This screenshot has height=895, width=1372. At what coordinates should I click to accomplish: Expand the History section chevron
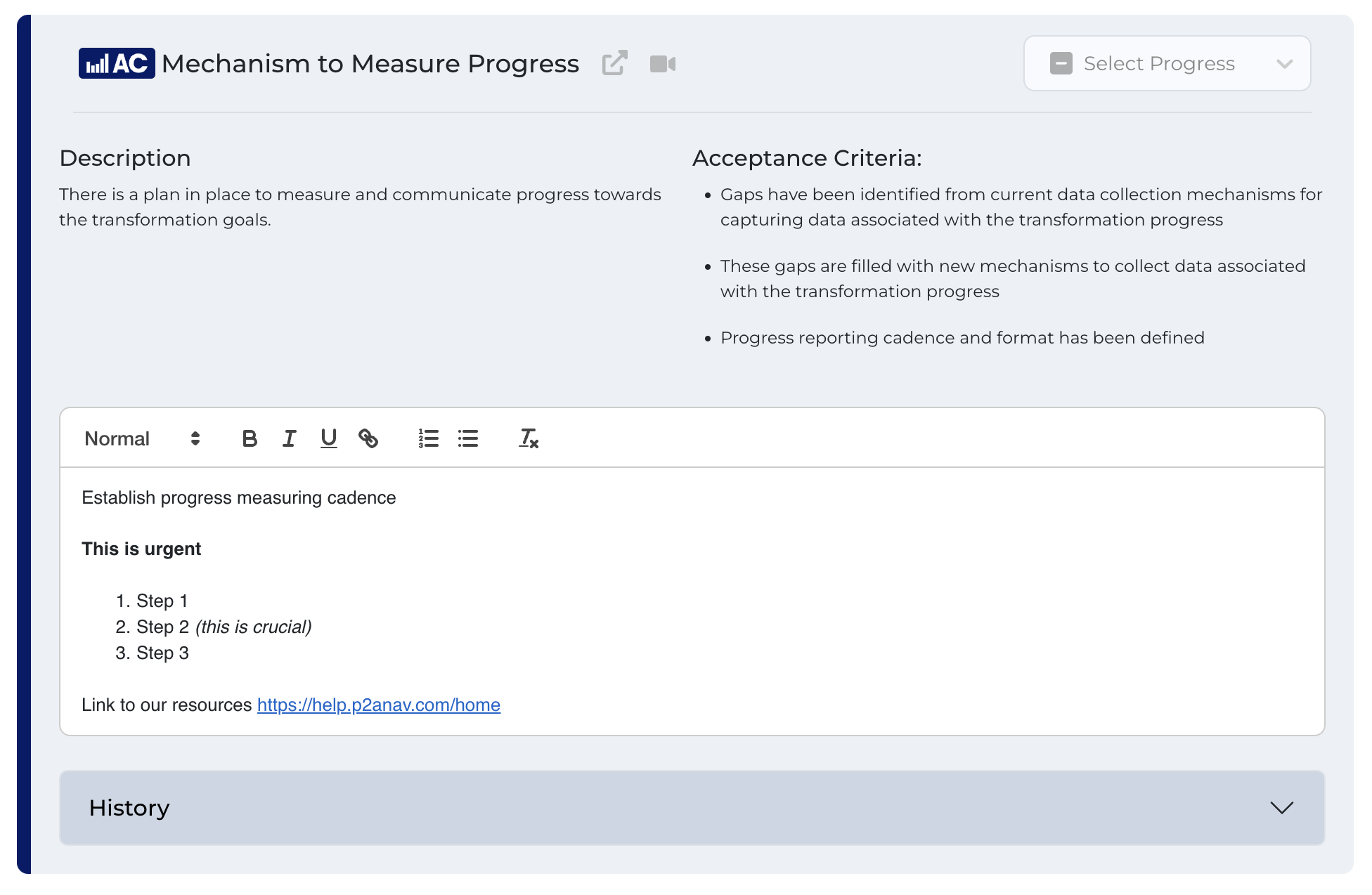coord(1281,808)
